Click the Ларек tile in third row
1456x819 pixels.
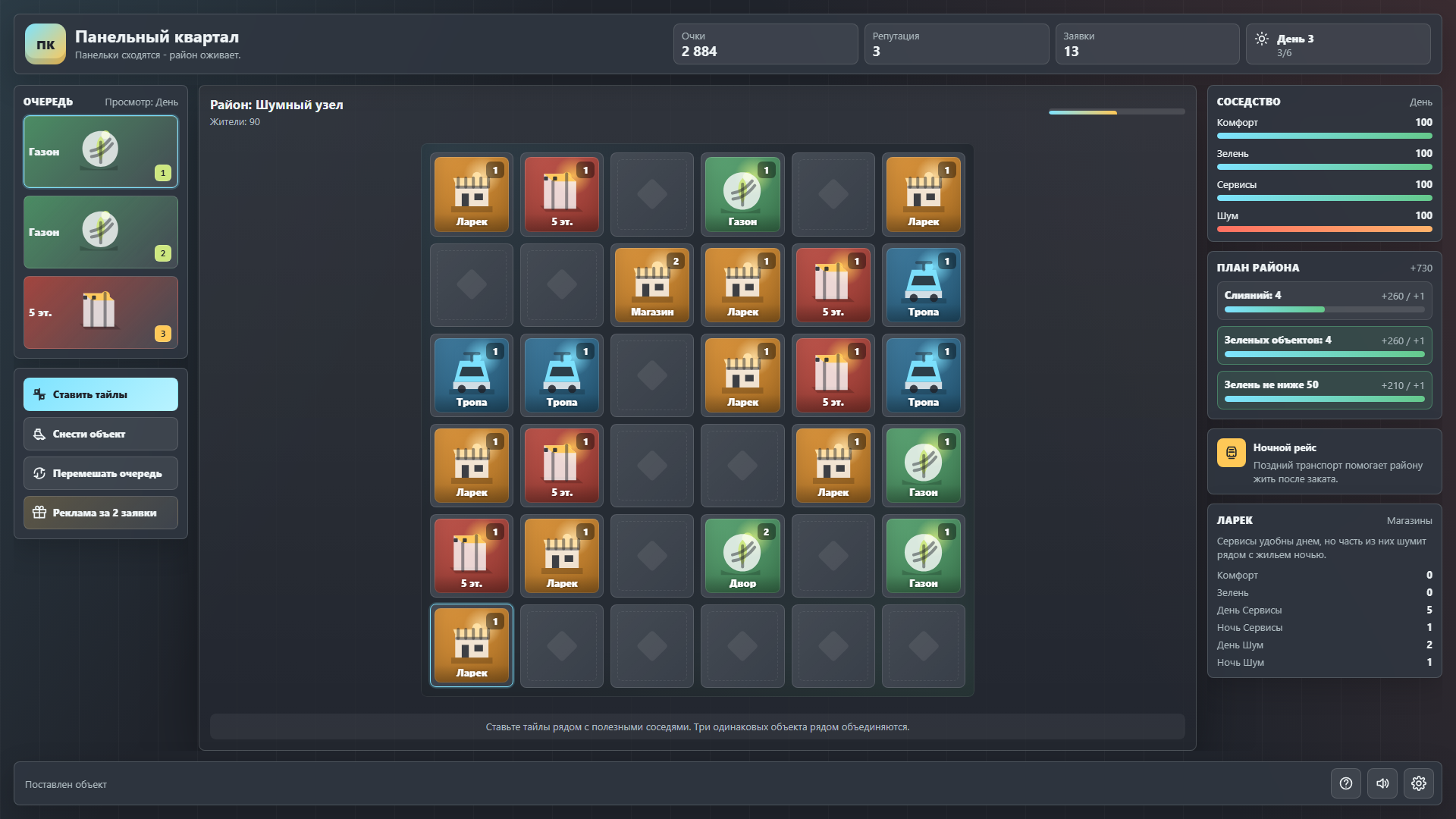[x=742, y=375]
